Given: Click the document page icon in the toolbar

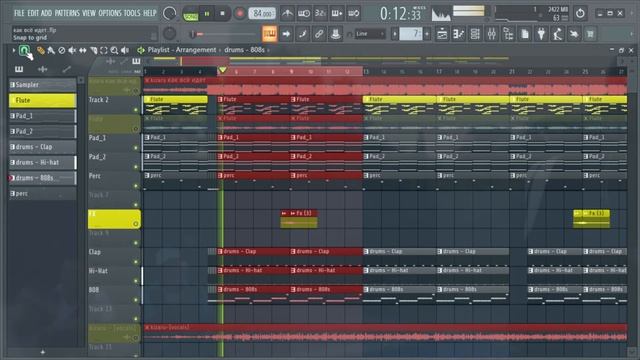Looking at the screenshot, I should [525, 34].
